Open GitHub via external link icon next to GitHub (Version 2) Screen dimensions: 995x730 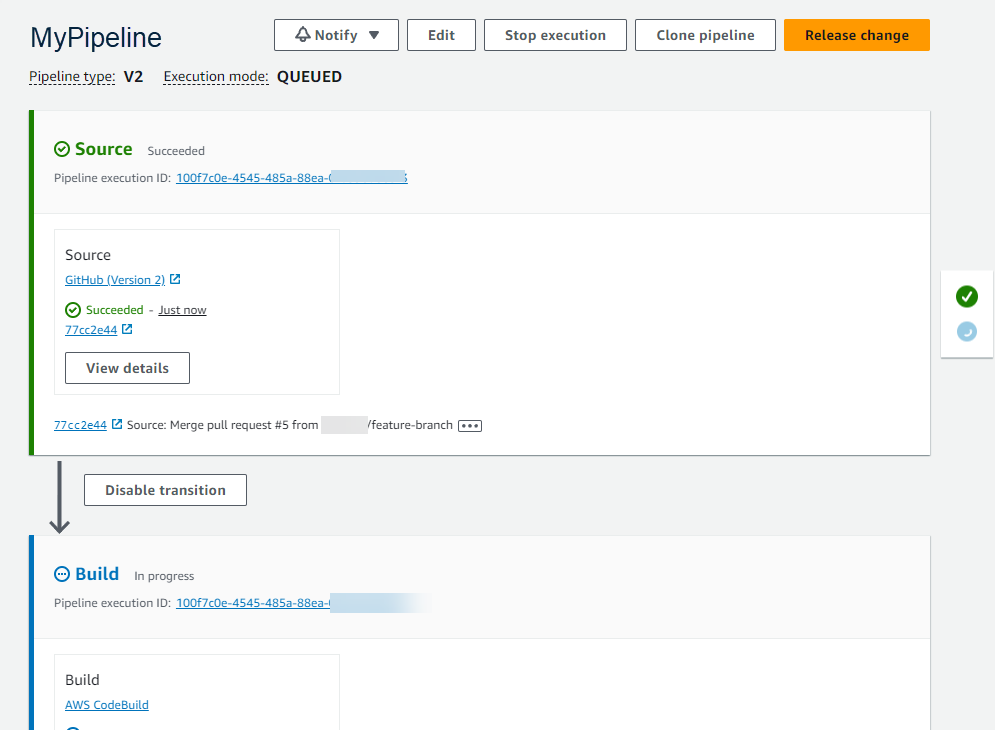176,279
